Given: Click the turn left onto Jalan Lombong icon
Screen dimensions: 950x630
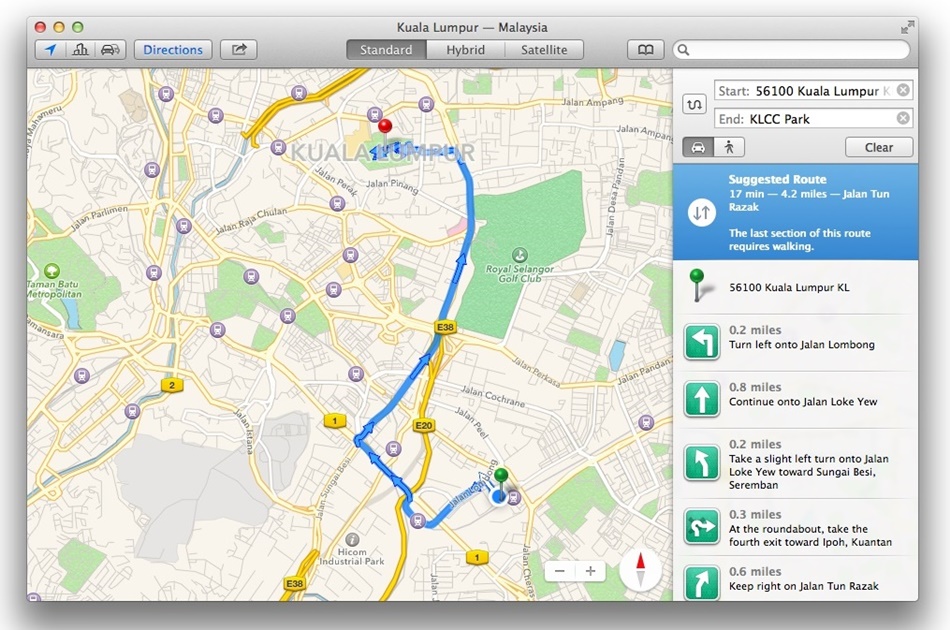Looking at the screenshot, I should coord(702,342).
